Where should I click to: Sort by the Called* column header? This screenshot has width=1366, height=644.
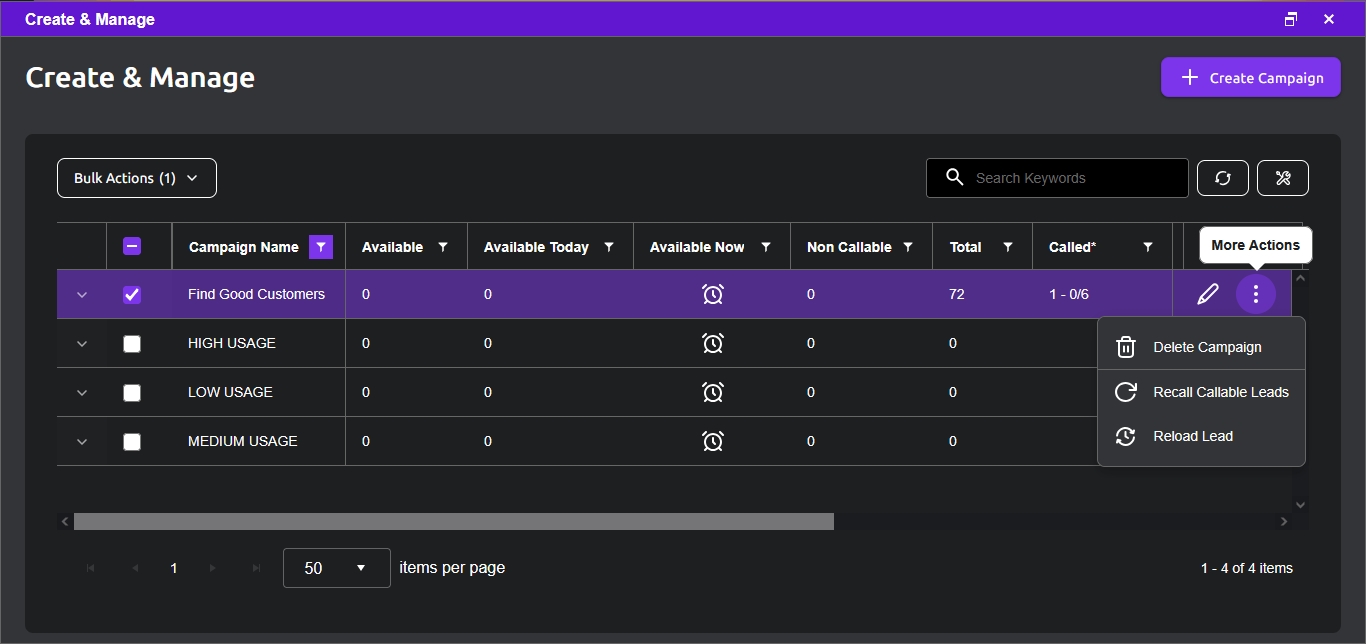click(1072, 247)
